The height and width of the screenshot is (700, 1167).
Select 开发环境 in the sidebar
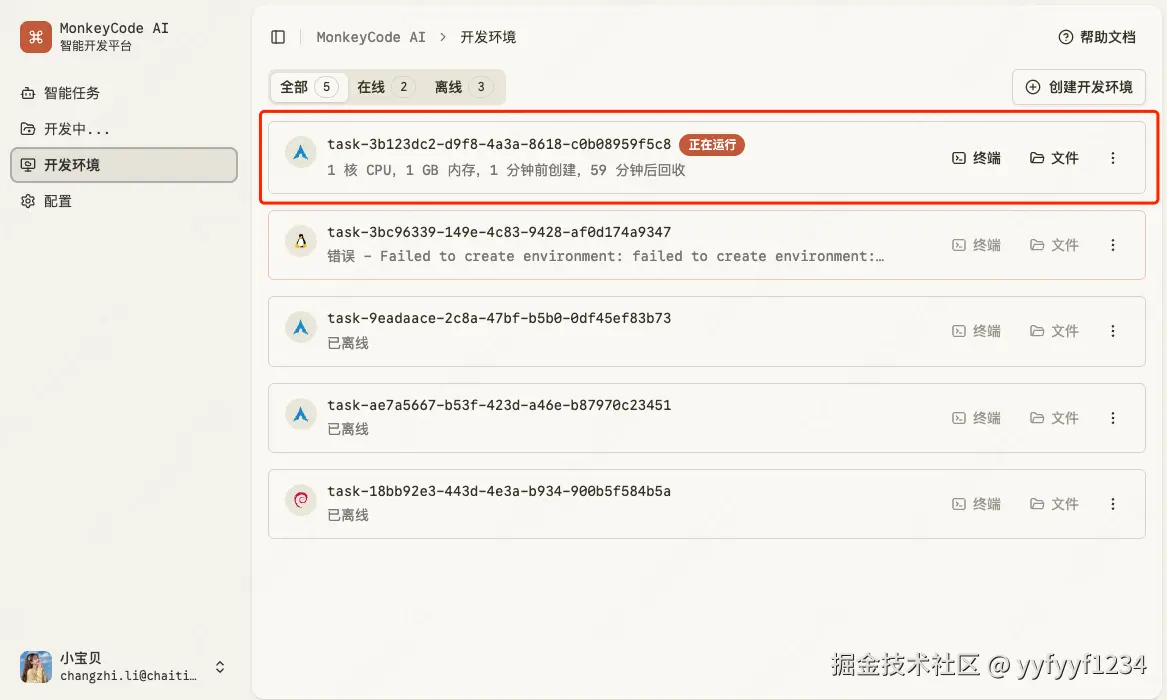pos(124,164)
